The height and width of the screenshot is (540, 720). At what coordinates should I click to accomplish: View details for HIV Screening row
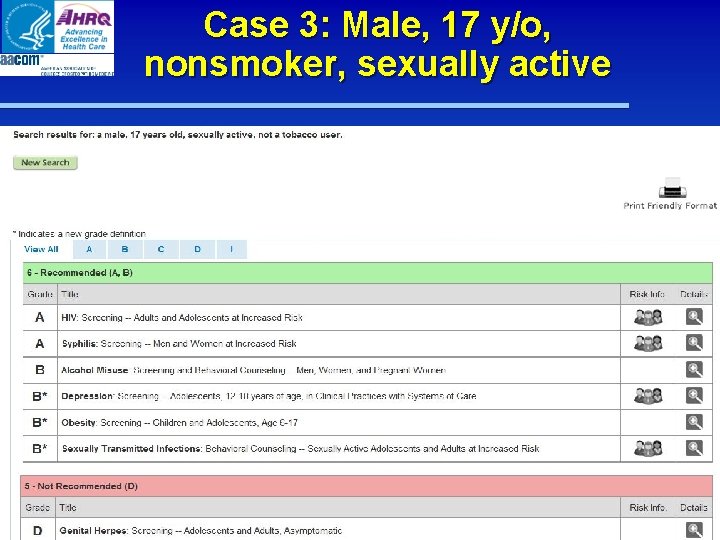[x=694, y=317]
